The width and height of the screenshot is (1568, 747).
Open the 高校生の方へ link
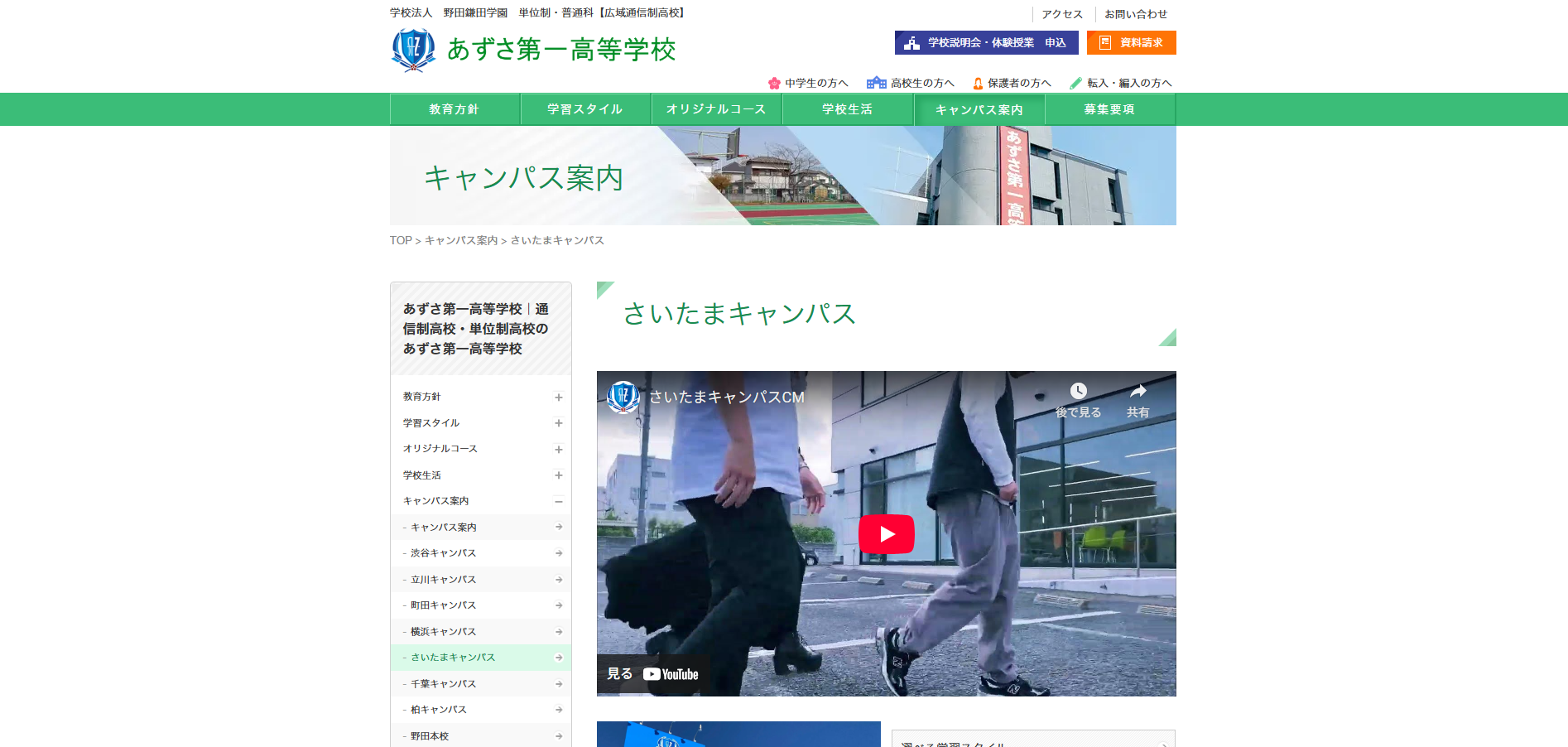pyautogui.click(x=922, y=83)
